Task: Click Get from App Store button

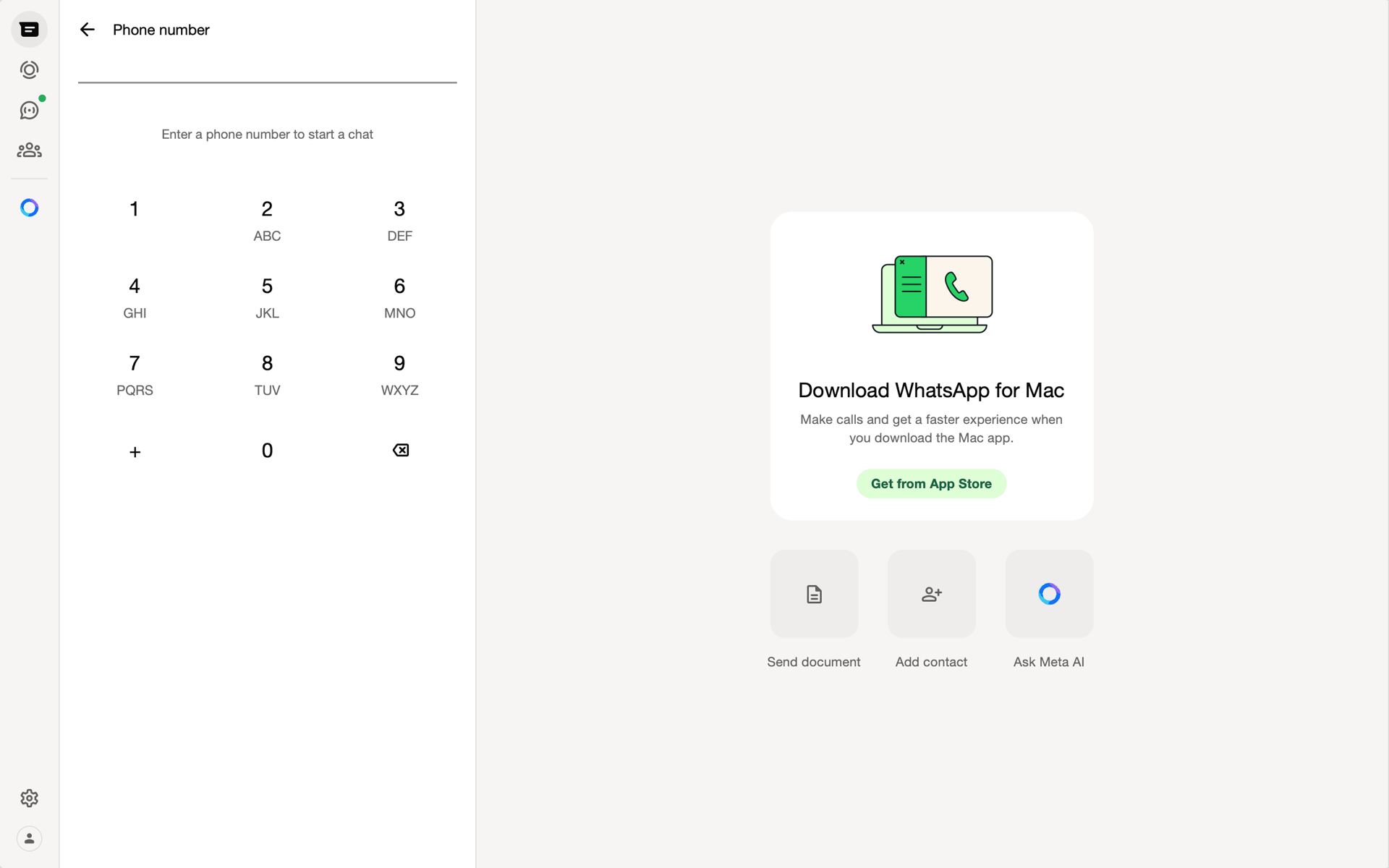Action: [x=931, y=484]
